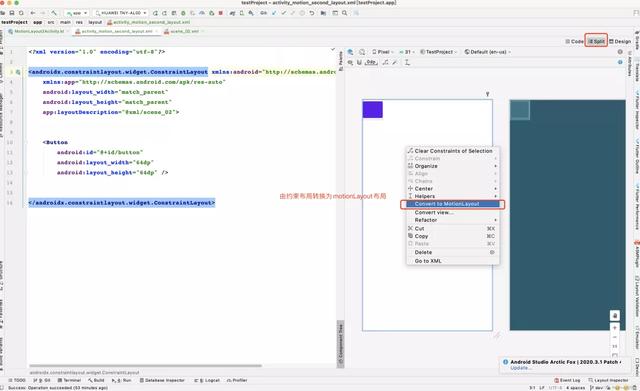640x391 pixels.
Task: Switch to scene_02.xml editor tab
Action: click(x=183, y=31)
